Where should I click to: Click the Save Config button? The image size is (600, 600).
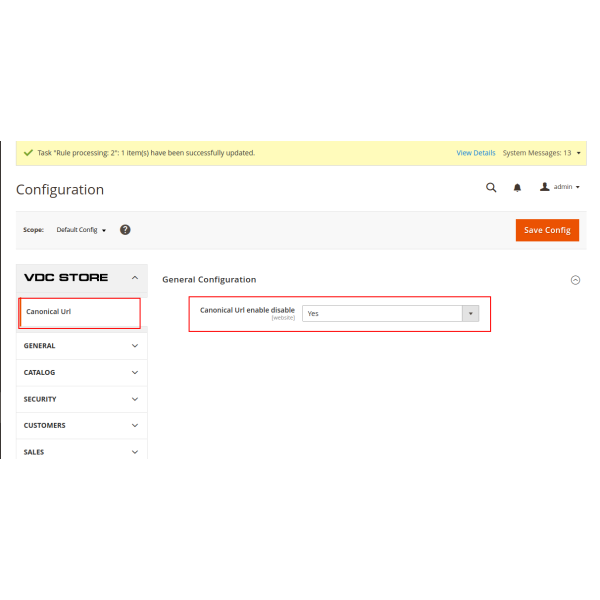(547, 230)
